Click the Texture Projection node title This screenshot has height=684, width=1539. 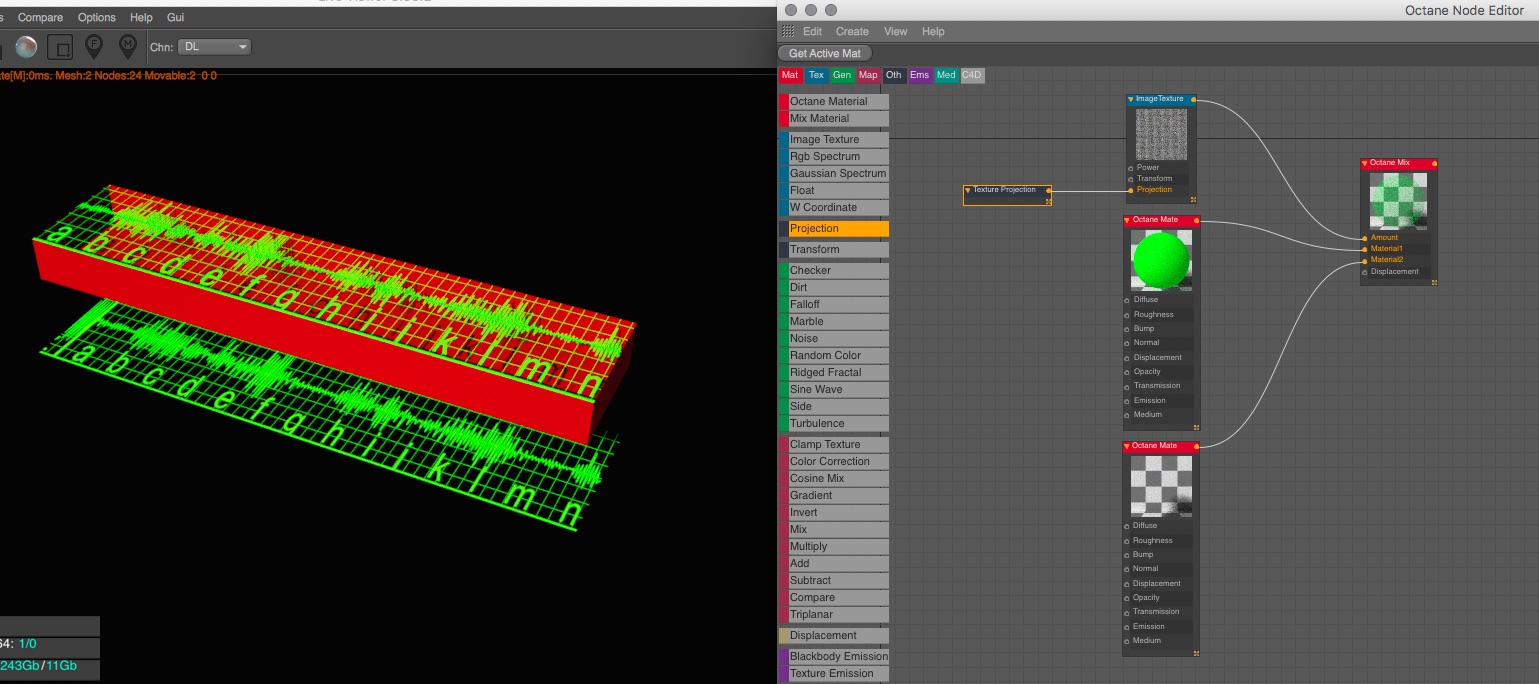point(1005,190)
